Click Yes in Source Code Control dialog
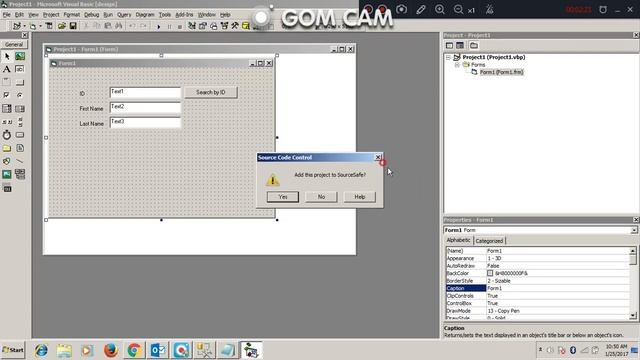 [x=283, y=197]
